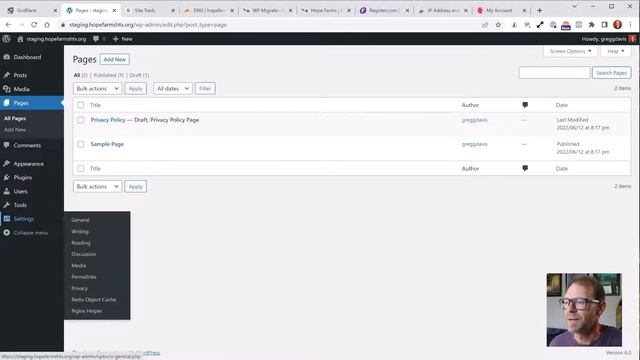Image resolution: width=640 pixels, height=360 pixels.
Task: Switch to My Account tab
Action: pos(501,10)
